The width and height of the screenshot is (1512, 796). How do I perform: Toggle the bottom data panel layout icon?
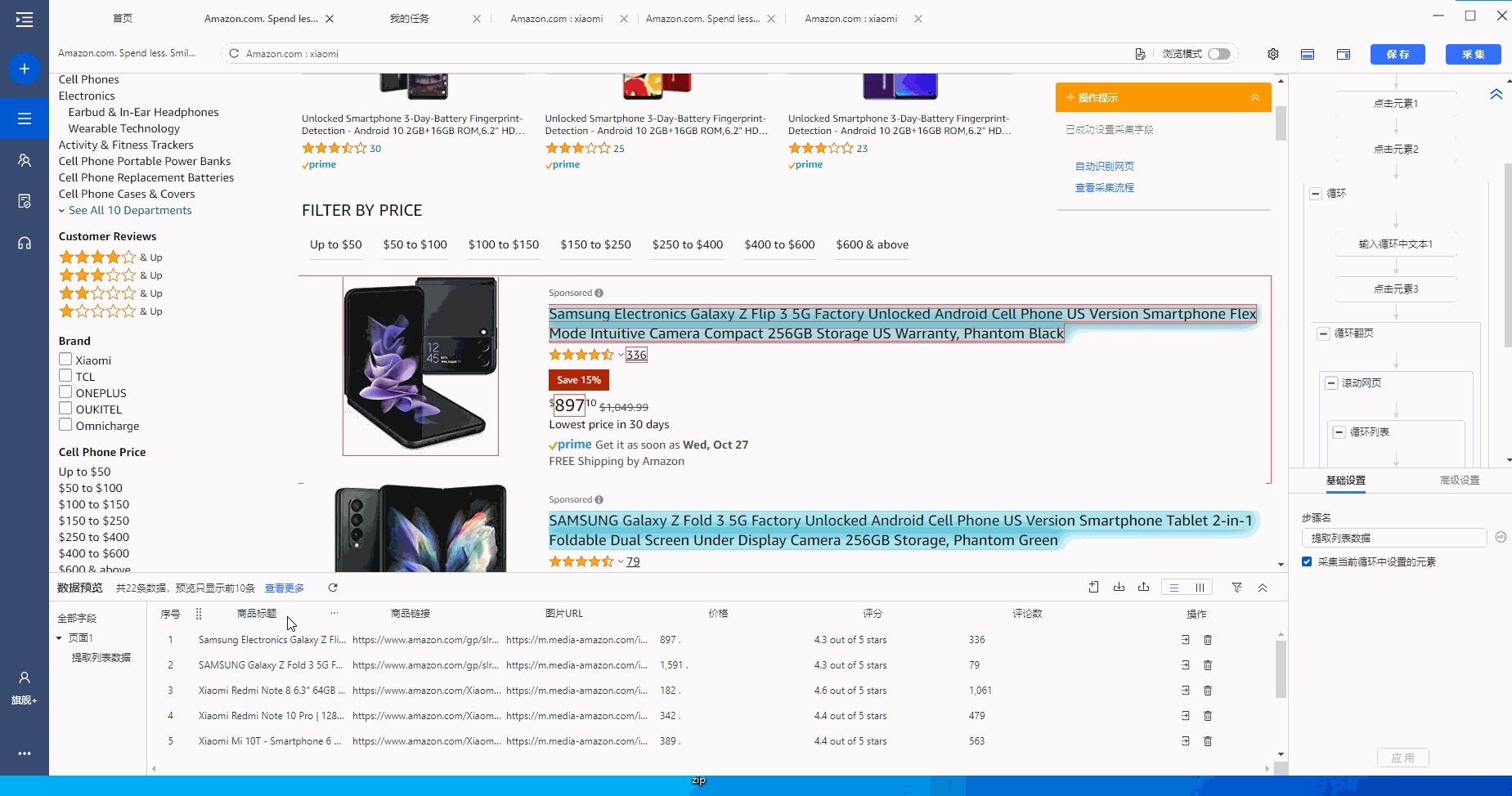tap(1308, 54)
